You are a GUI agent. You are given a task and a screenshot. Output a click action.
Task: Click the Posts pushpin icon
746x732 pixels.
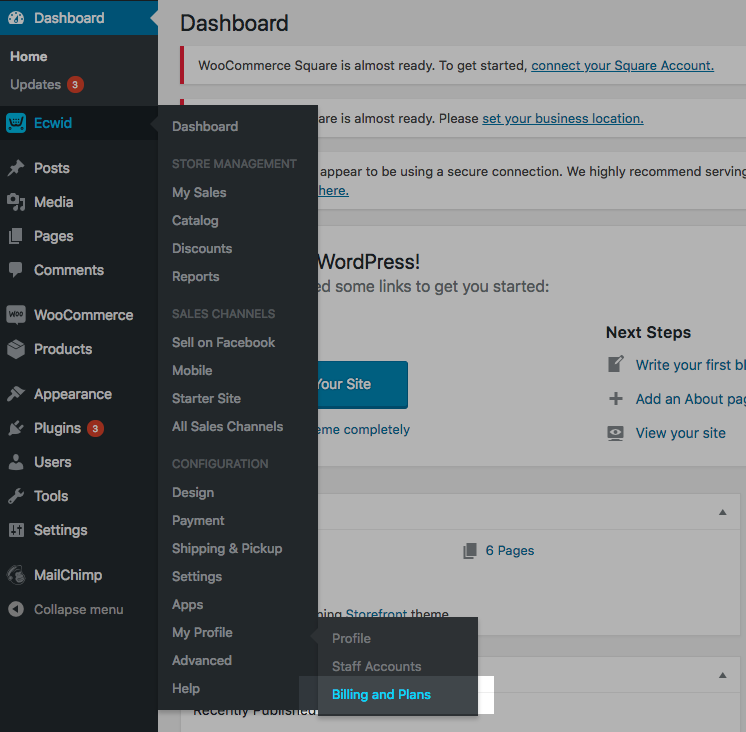[16, 168]
